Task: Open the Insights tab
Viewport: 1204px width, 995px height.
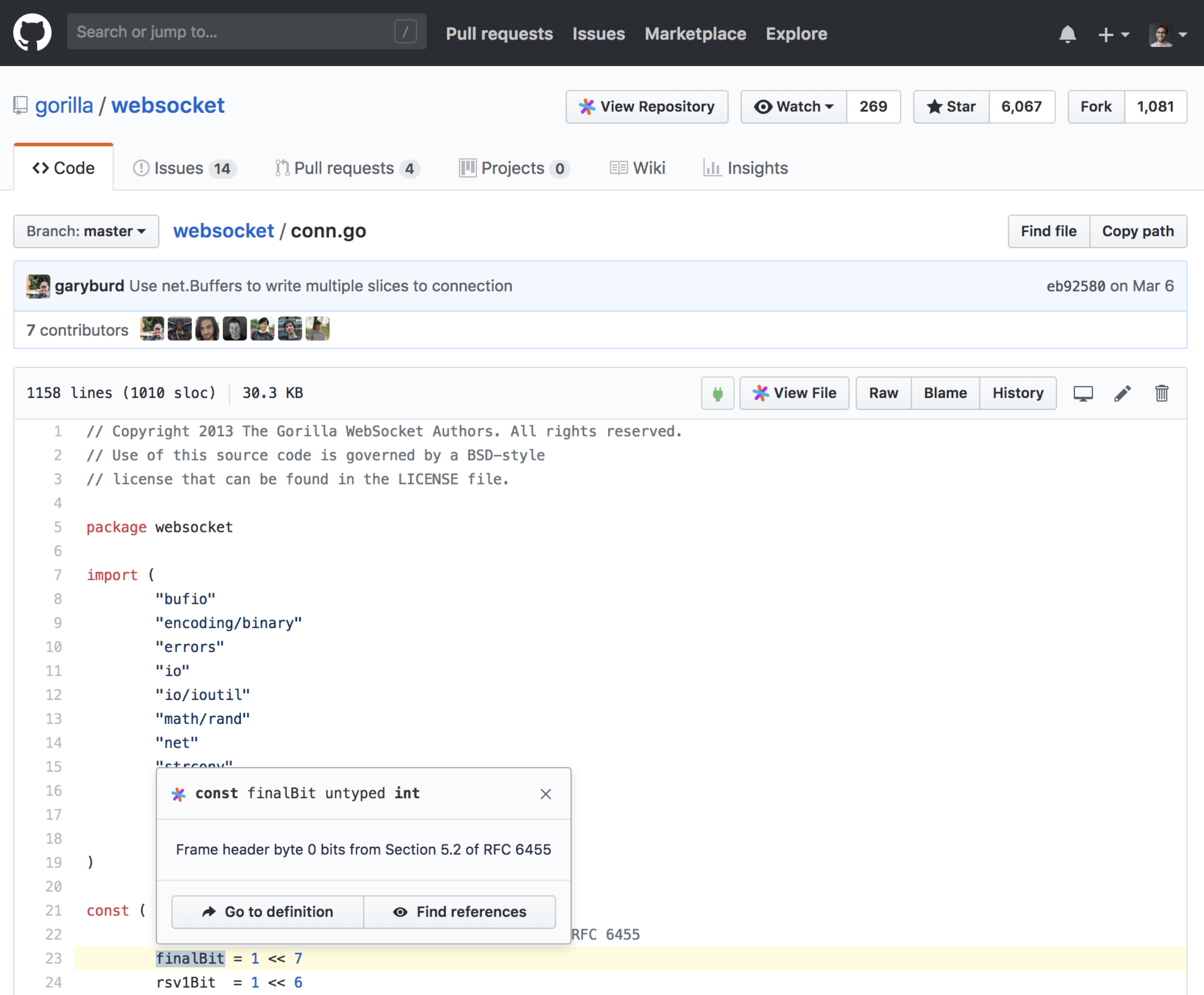Action: pyautogui.click(x=746, y=168)
